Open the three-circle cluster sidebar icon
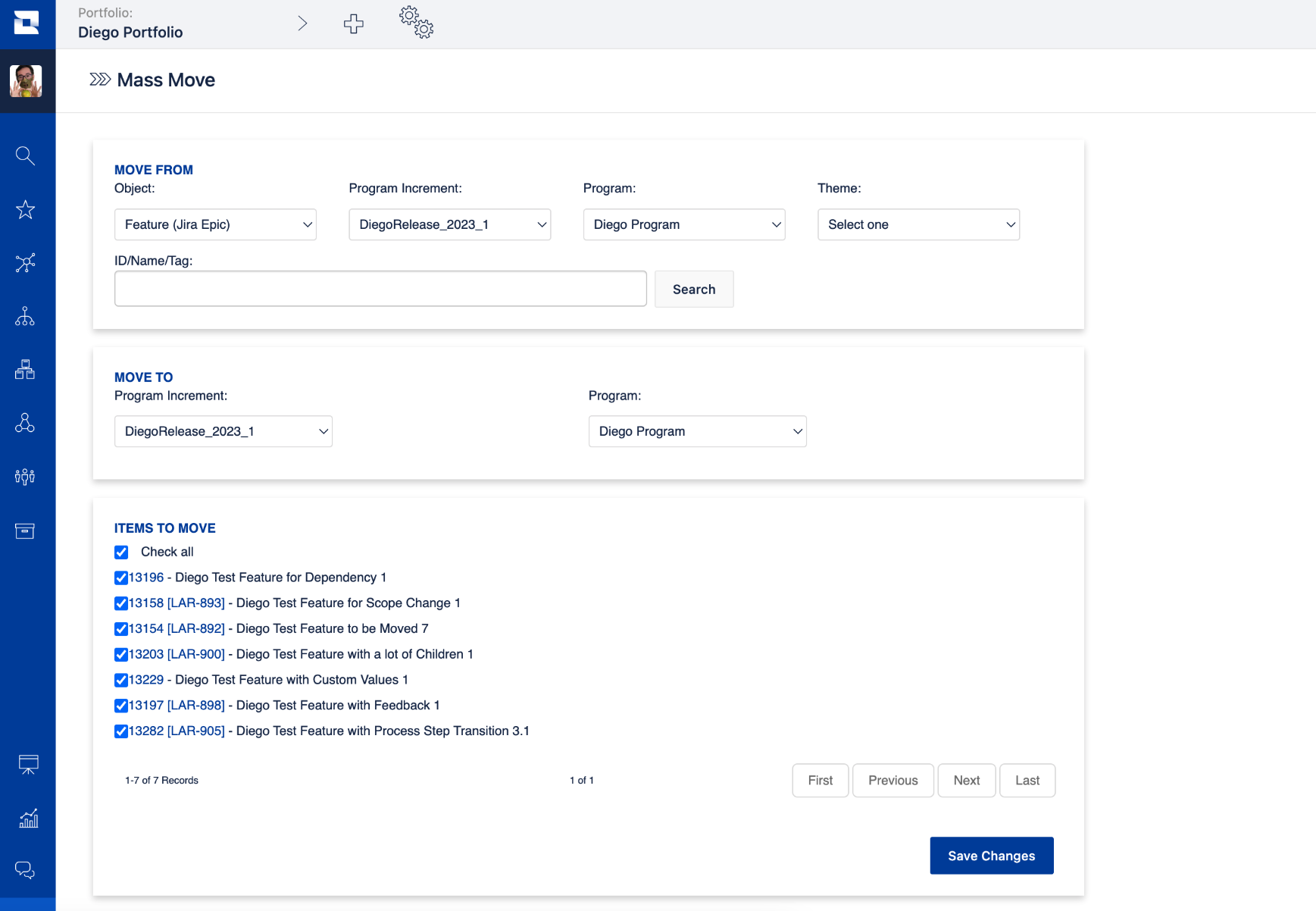This screenshot has height=911, width=1316. [x=25, y=423]
